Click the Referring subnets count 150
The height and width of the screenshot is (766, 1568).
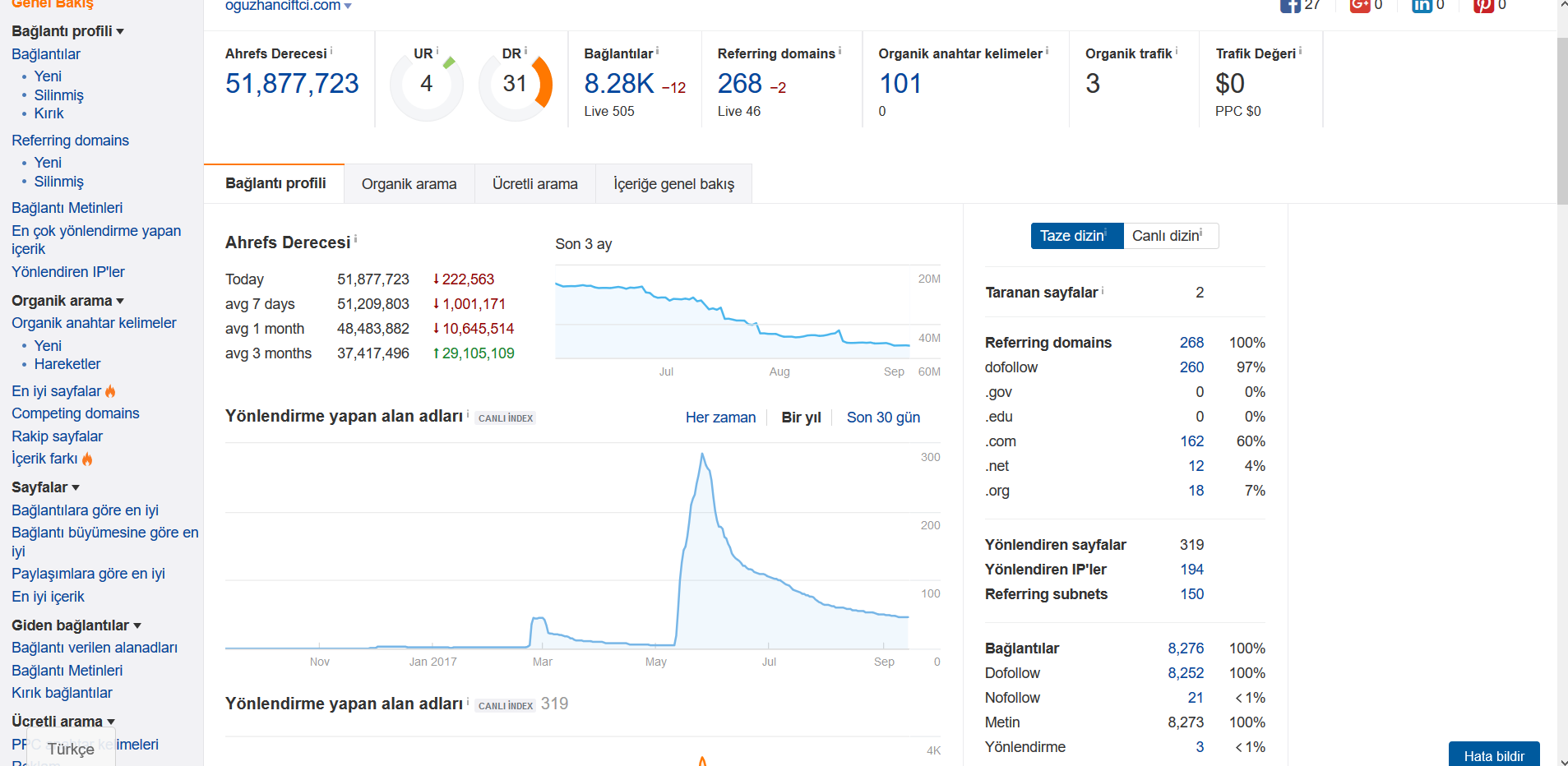1191,594
